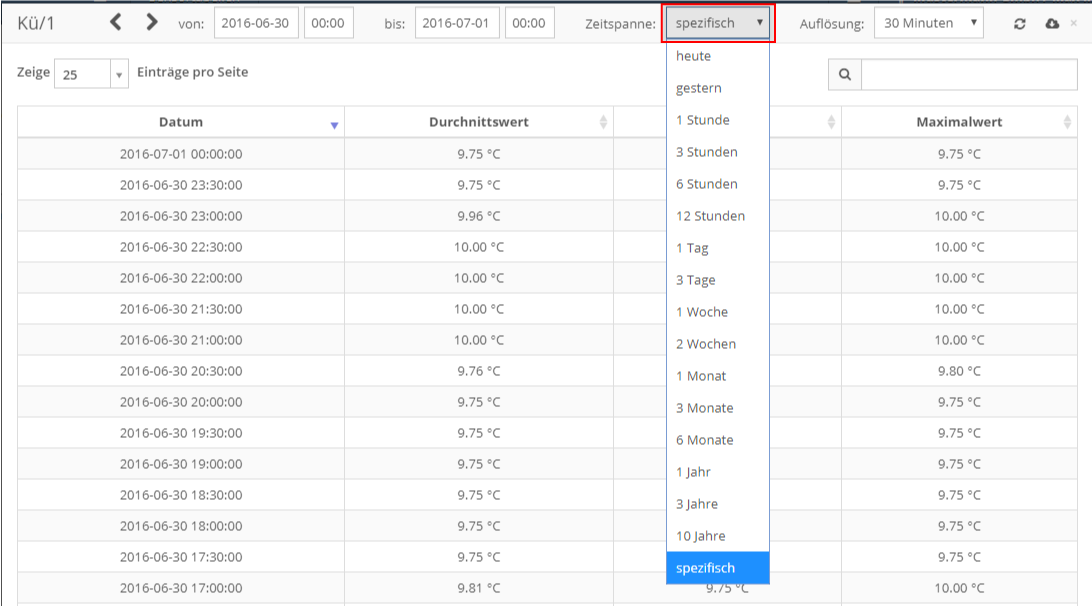Pick '3 Tage' from the list
The width and height of the screenshot is (1092, 606).
point(718,280)
